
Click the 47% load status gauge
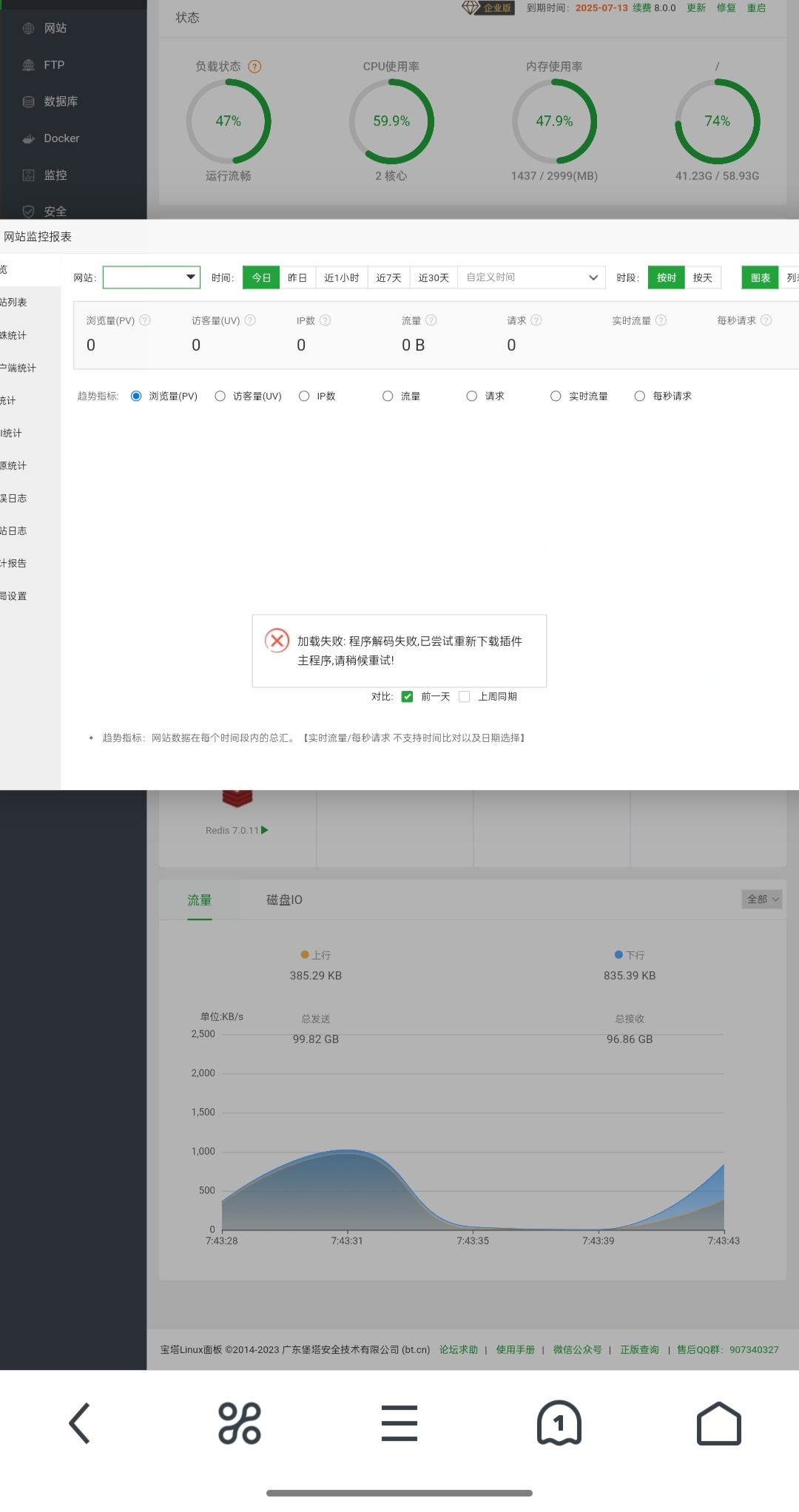(x=229, y=121)
